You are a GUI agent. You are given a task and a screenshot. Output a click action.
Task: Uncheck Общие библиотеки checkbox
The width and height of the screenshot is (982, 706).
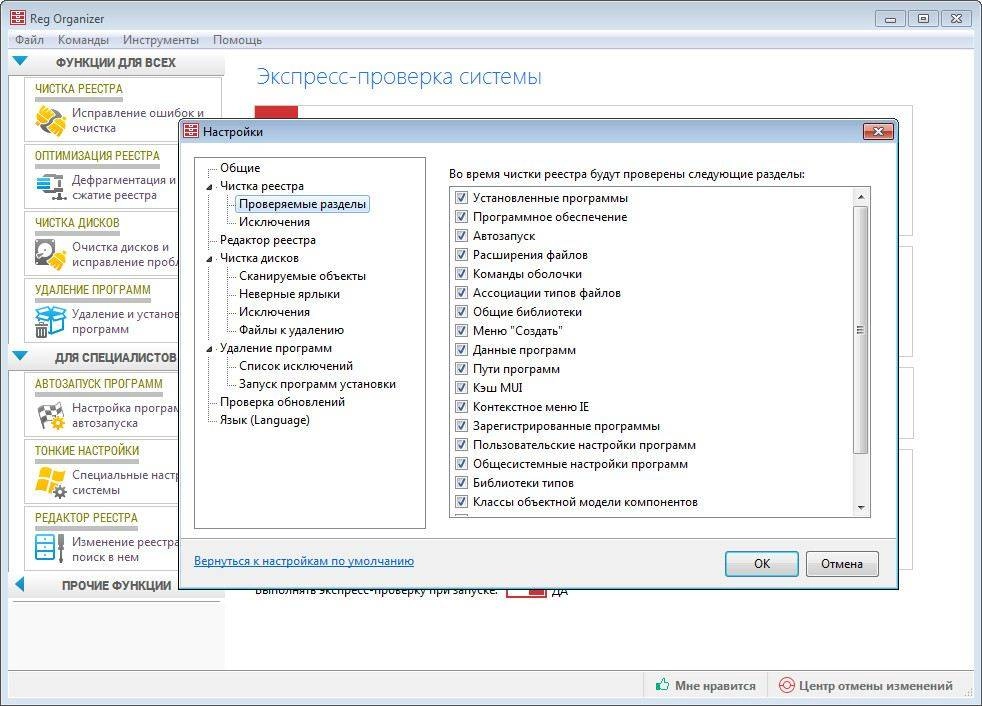462,311
